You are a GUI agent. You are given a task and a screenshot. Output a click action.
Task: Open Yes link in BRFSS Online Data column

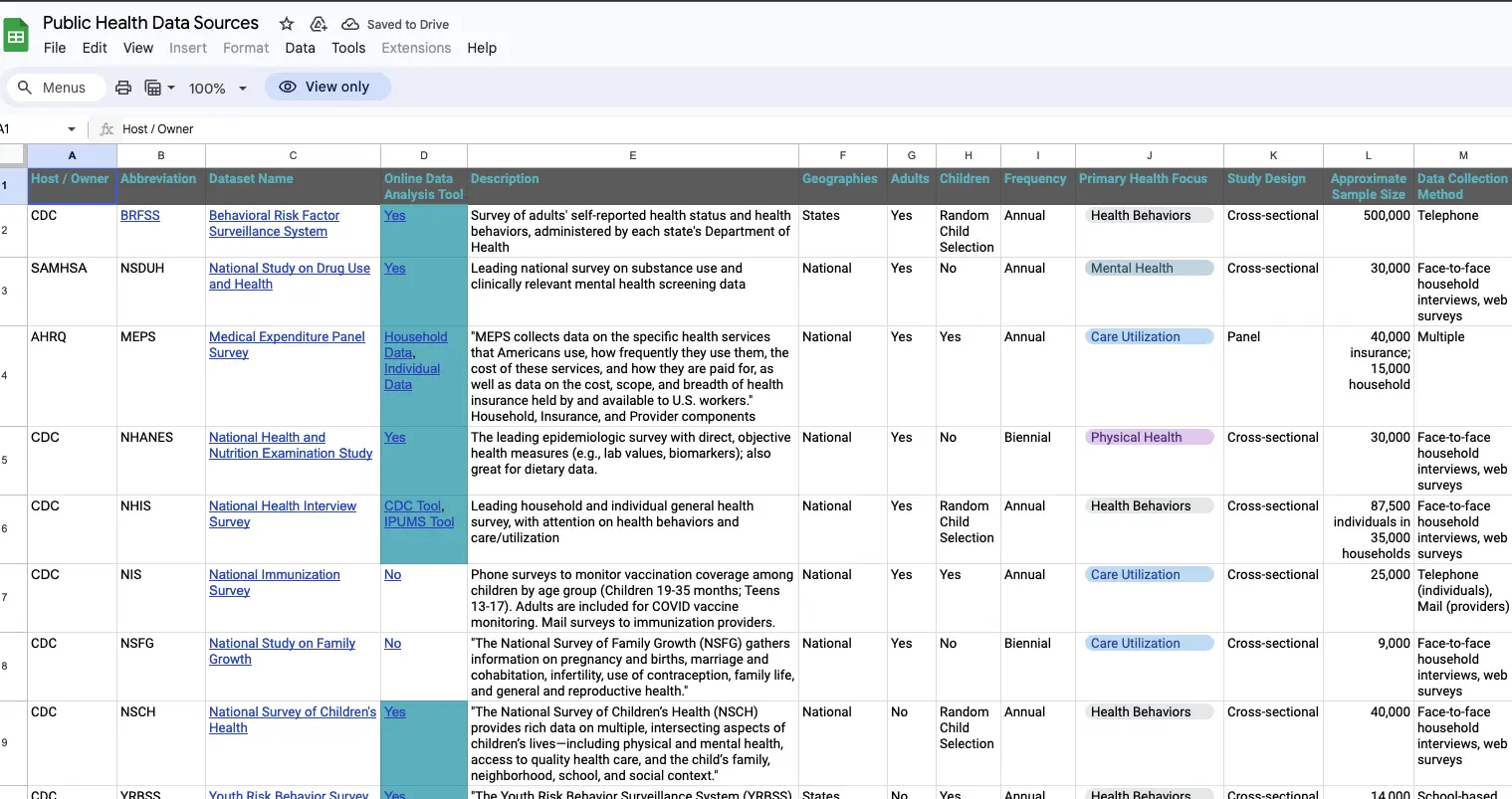(x=395, y=215)
